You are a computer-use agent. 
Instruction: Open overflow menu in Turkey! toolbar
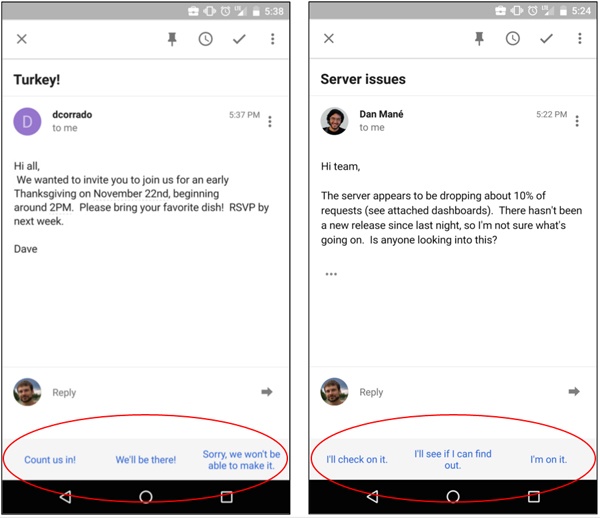pyautogui.click(x=272, y=39)
